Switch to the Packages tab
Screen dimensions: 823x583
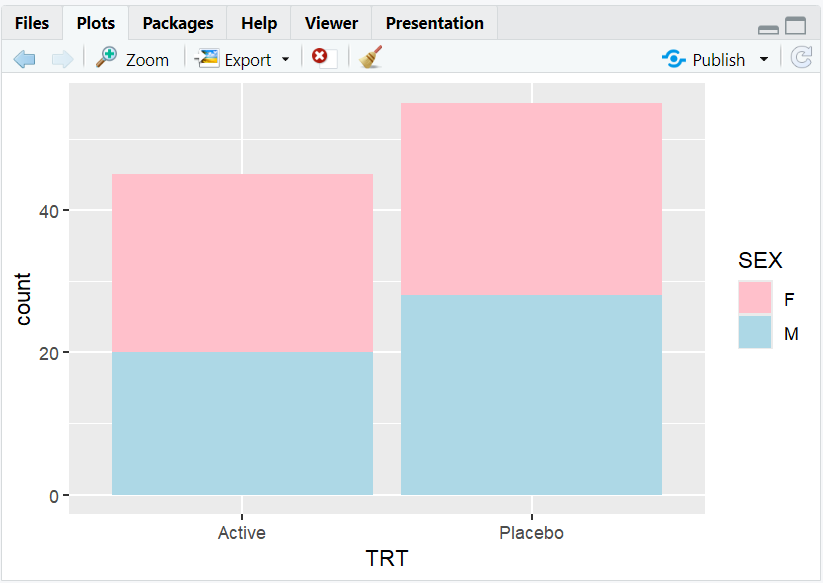177,22
